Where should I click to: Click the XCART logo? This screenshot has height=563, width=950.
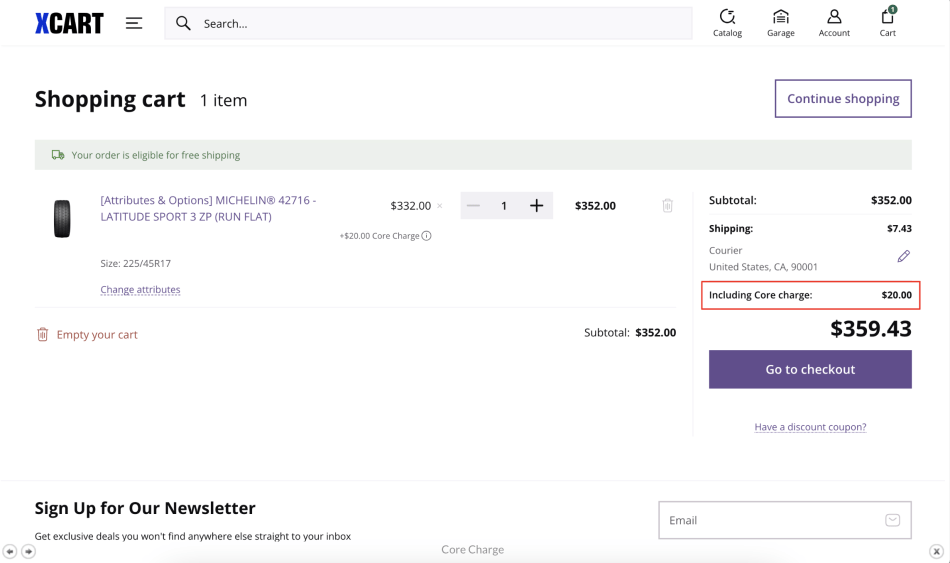click(69, 23)
